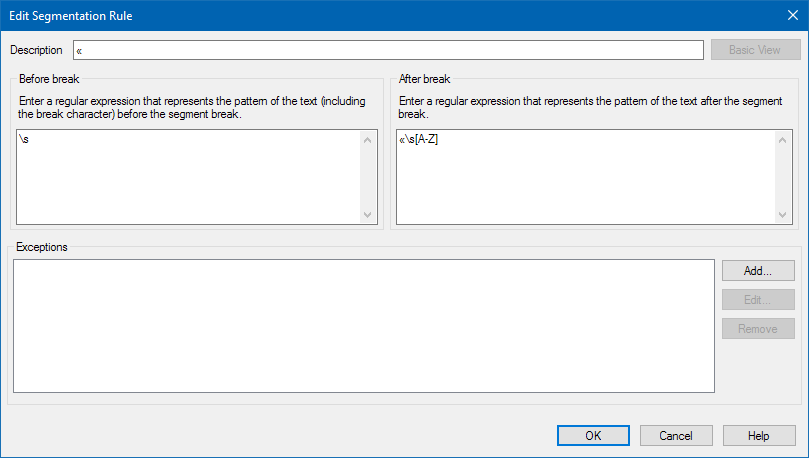
Task: Click the Description field label
Action: 36,50
